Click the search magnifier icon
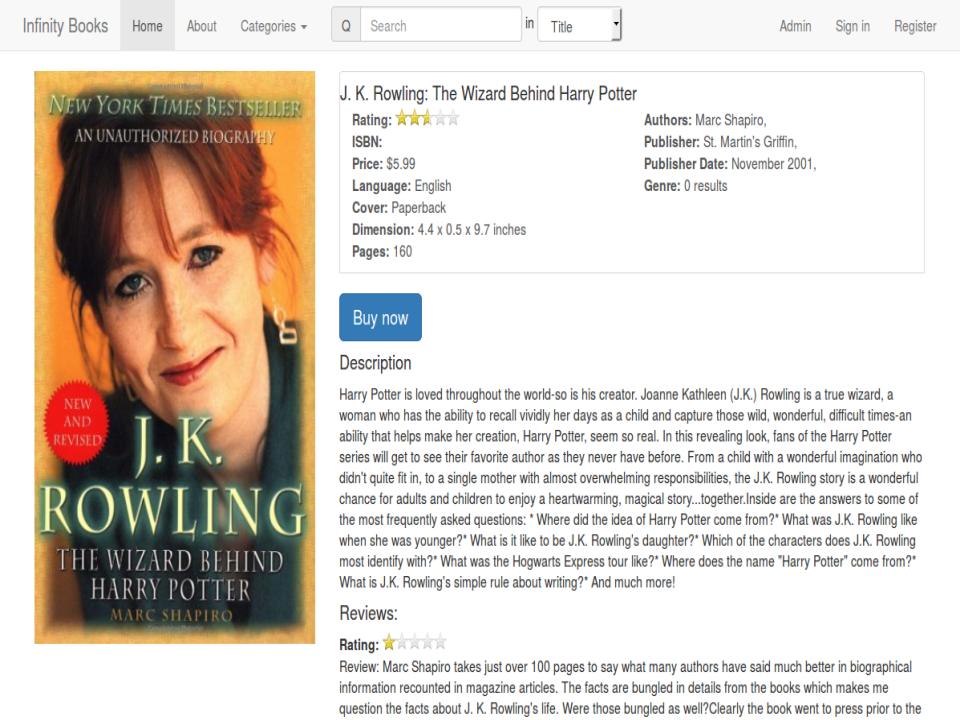The width and height of the screenshot is (960, 720). [346, 26]
